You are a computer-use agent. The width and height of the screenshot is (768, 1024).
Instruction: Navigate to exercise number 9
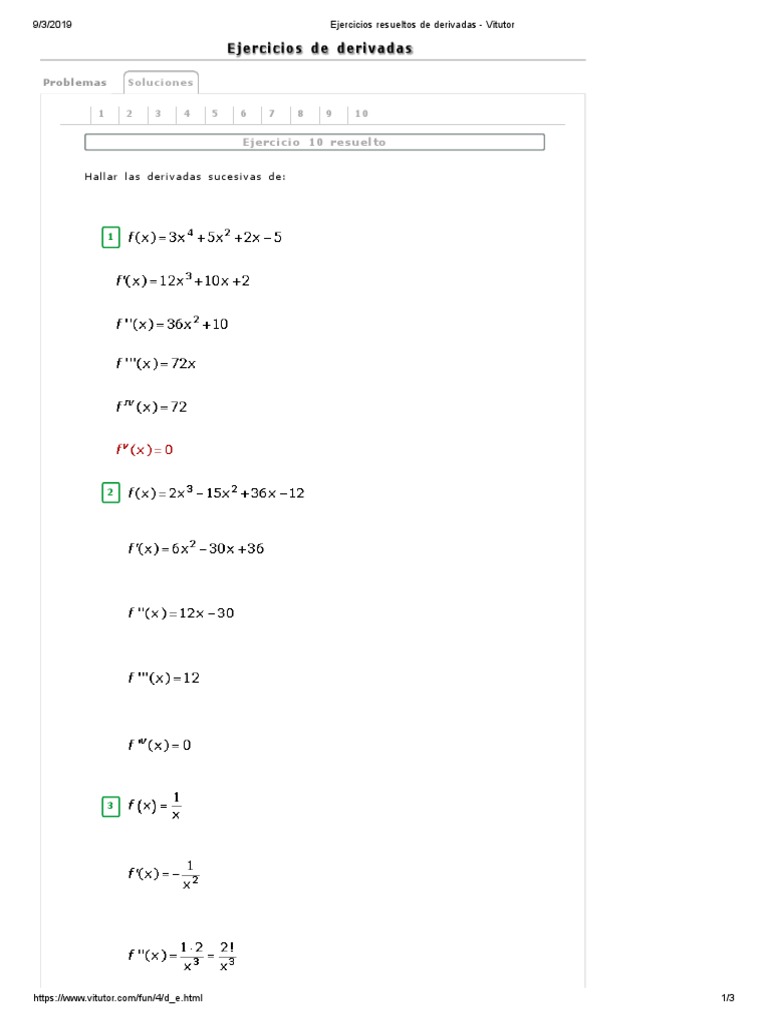tap(329, 114)
